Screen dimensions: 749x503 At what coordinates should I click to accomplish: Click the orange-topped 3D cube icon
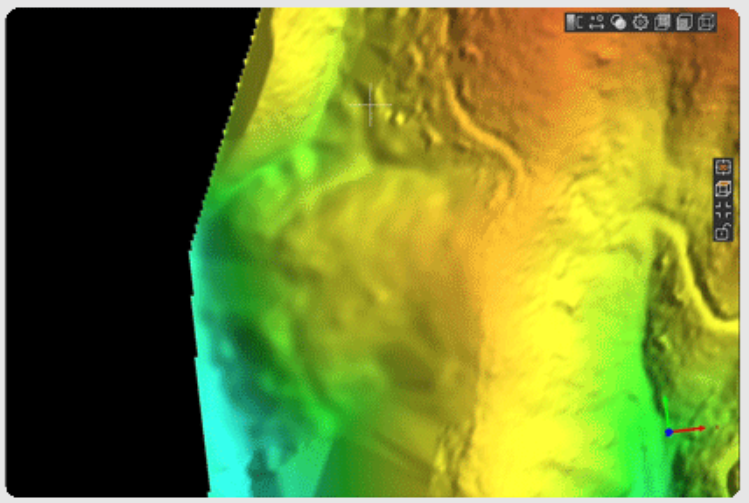click(723, 189)
